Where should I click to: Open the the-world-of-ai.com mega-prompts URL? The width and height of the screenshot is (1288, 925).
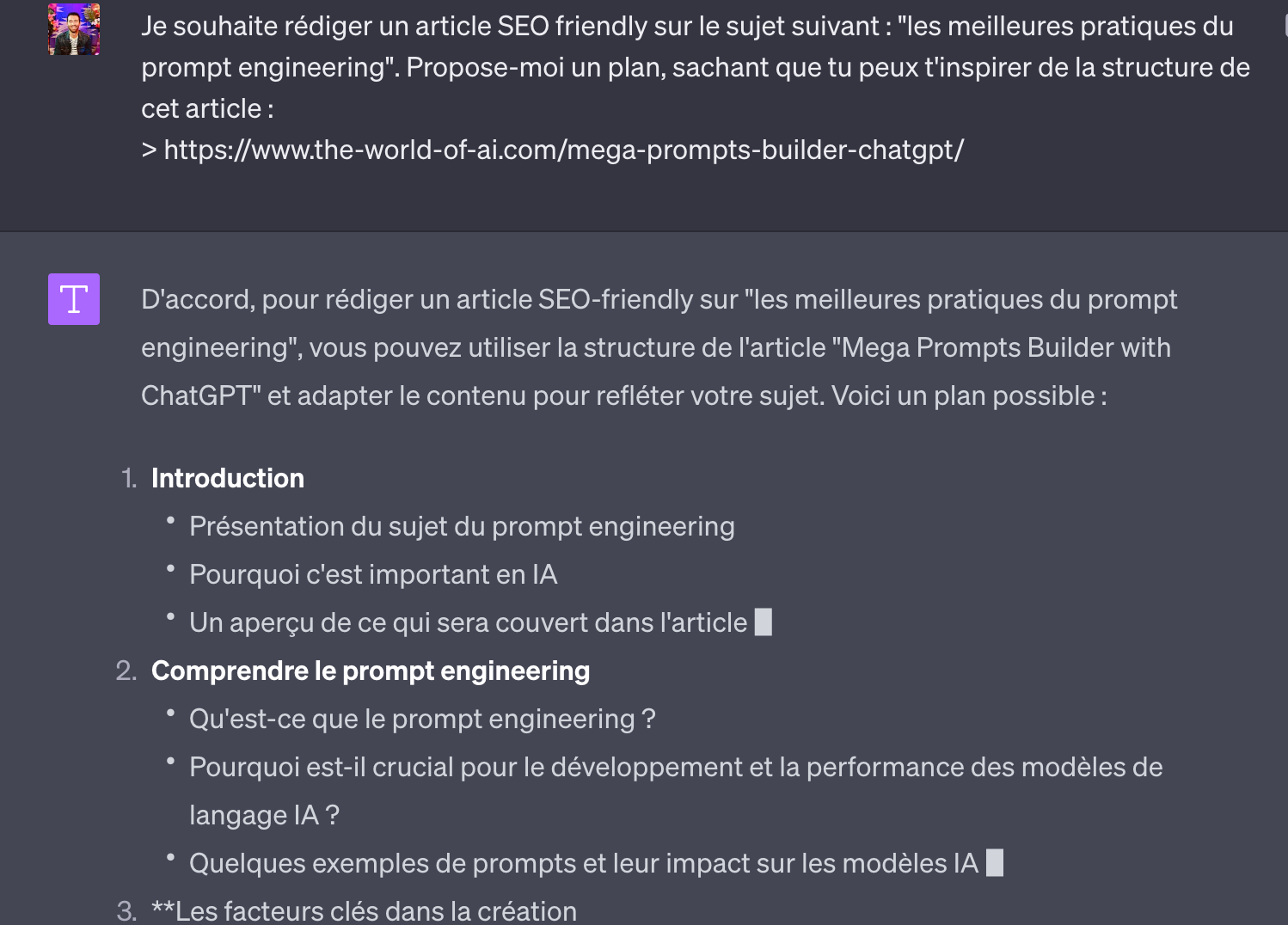[563, 150]
